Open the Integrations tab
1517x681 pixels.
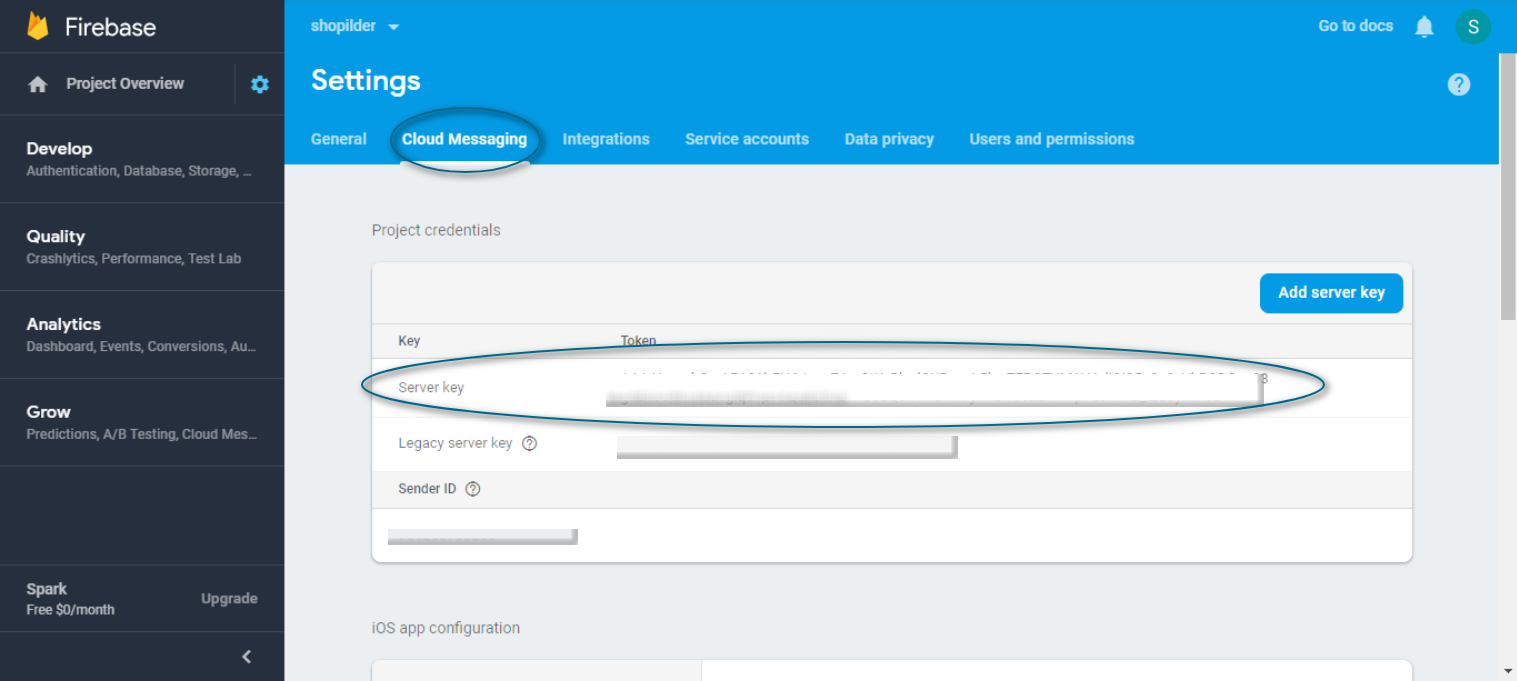coord(606,139)
